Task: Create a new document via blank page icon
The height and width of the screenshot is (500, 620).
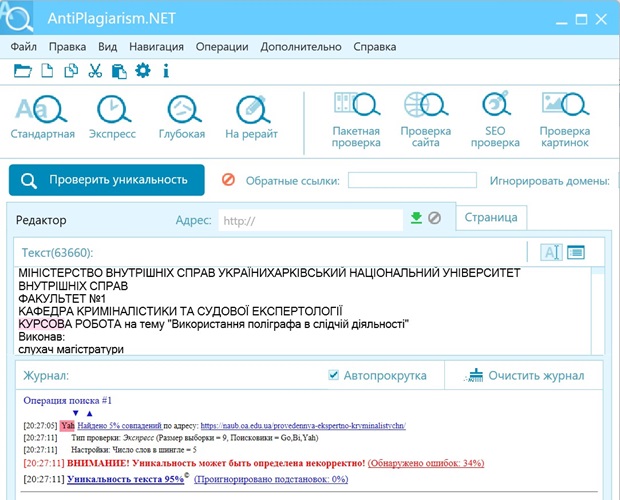Action: coord(47,71)
